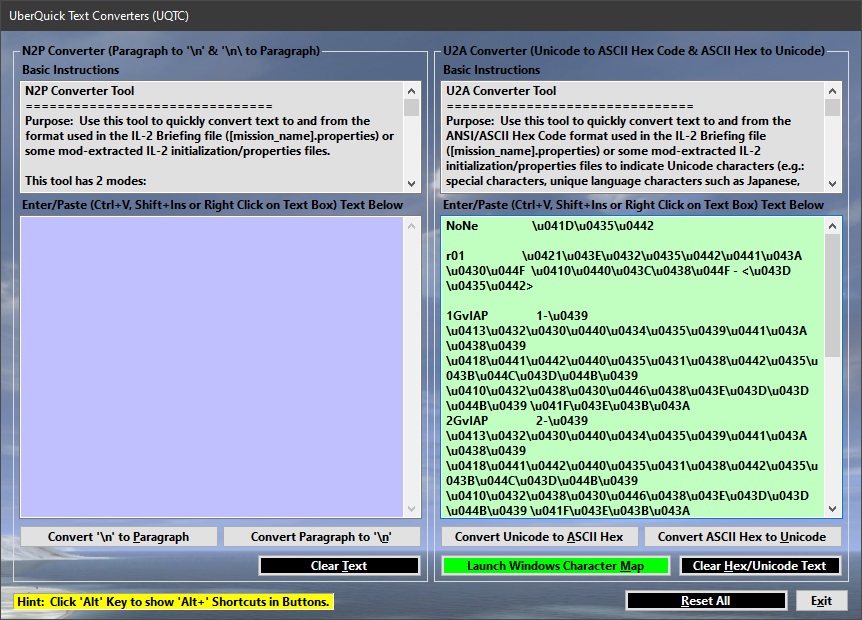This screenshot has width=862, height=620.
Task: Click Clear Text button in N2P panel
Action: [339, 566]
